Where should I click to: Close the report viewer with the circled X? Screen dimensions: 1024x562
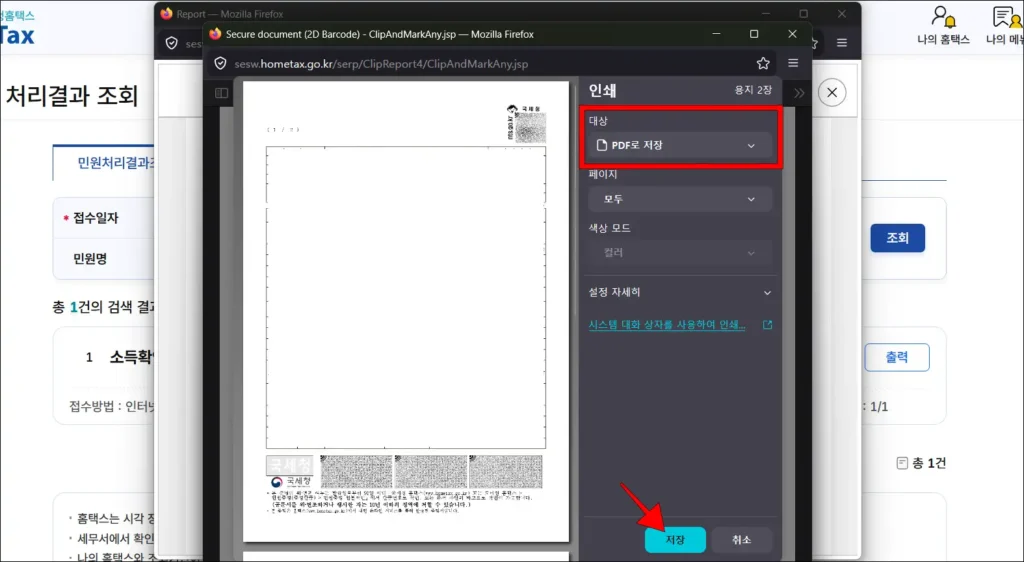(x=832, y=93)
